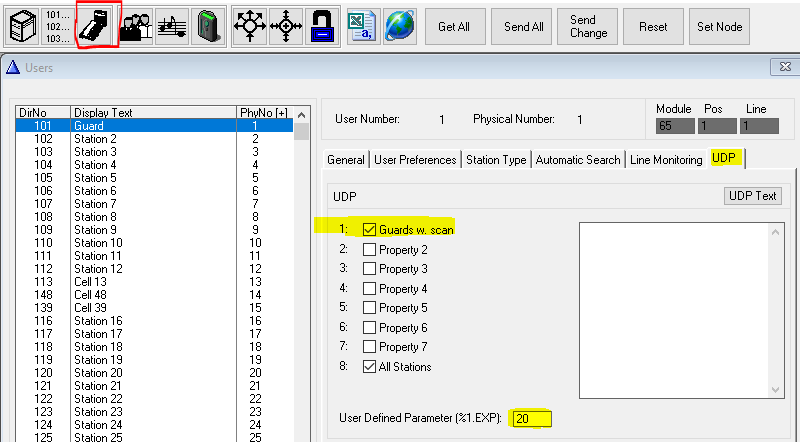800x442 pixels.
Task: Select the Cell 39 row
Action: tap(155, 308)
